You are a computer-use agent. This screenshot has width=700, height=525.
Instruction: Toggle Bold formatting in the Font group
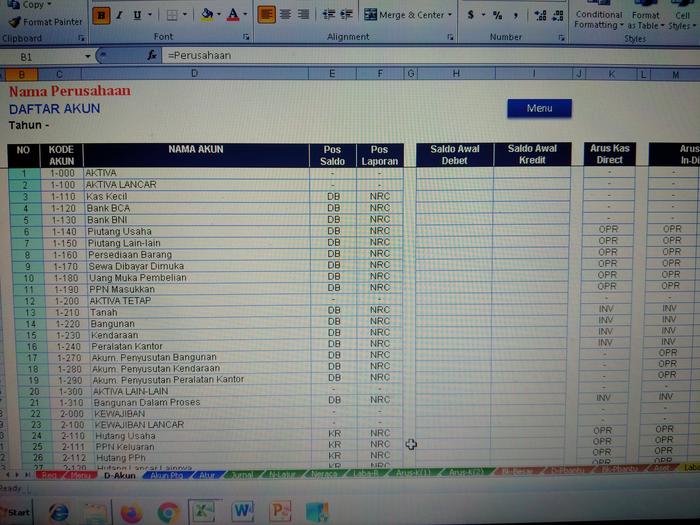click(101, 15)
